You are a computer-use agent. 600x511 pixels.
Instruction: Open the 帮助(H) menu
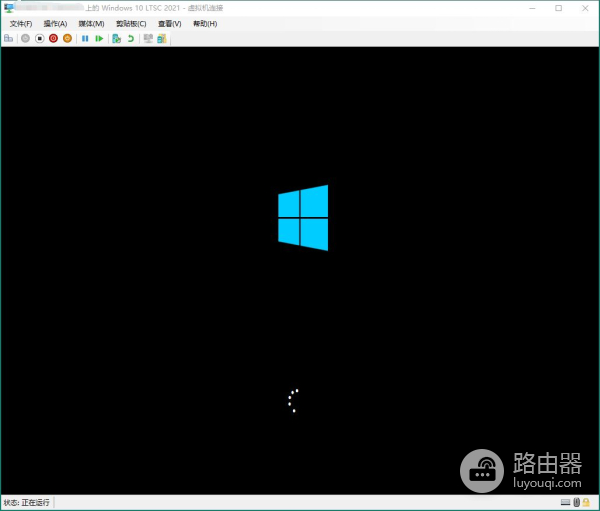[205, 24]
